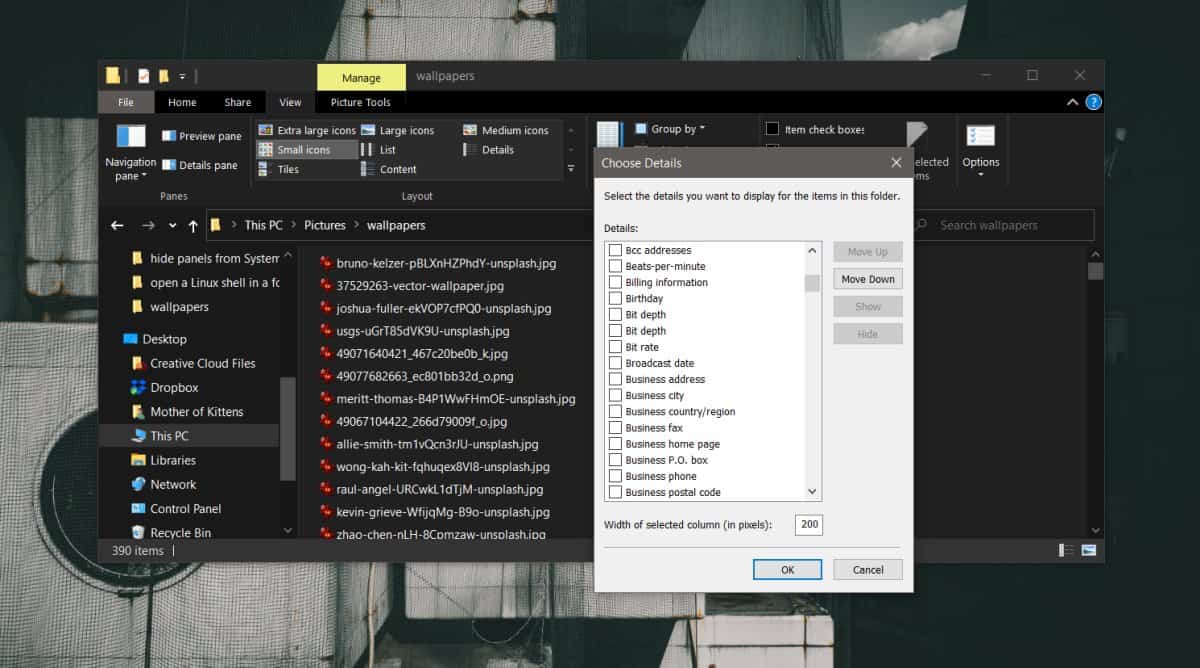The width and height of the screenshot is (1200, 668).
Task: Select Extra large icons layout
Action: click(306, 130)
